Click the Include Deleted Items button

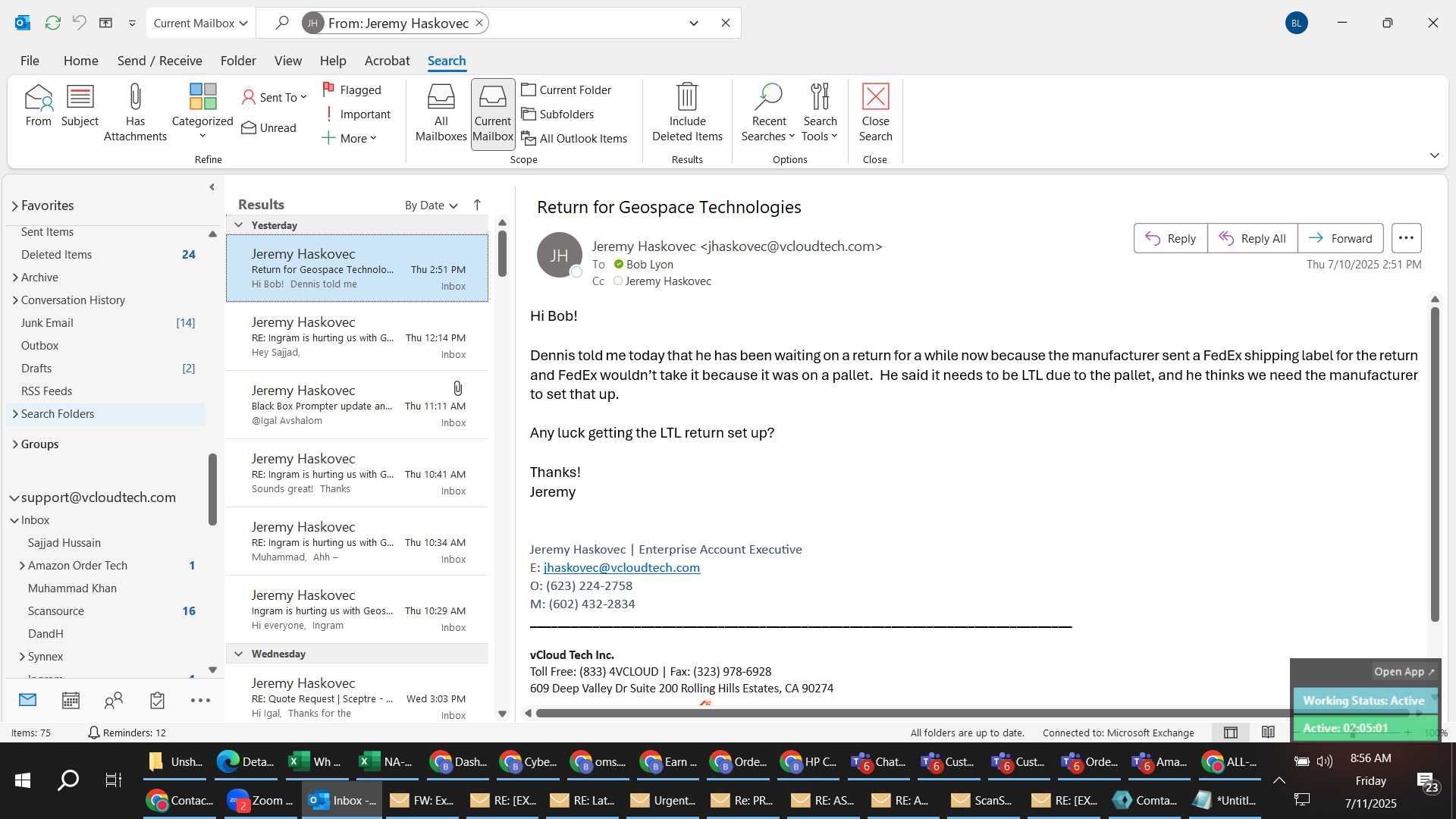point(687,113)
